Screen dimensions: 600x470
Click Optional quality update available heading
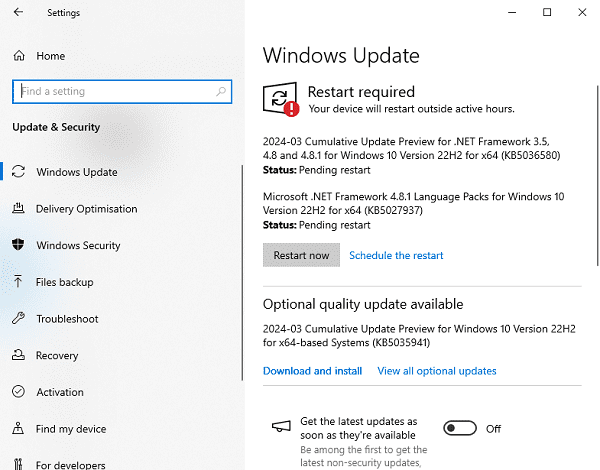363,304
